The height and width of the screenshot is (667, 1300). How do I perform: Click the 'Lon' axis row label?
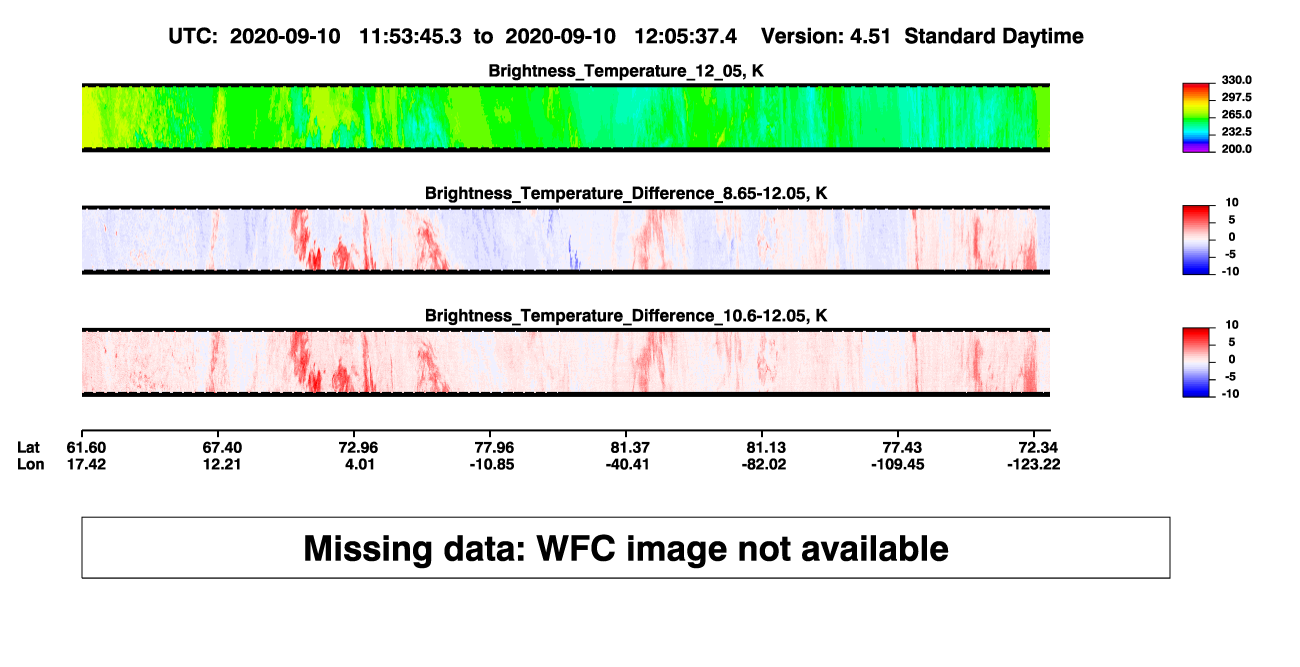pos(29,464)
